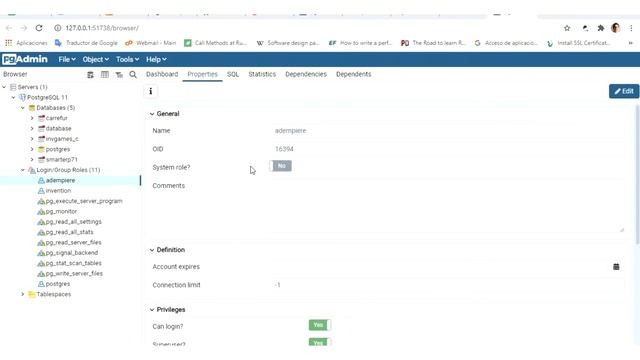The width and height of the screenshot is (640, 360).
Task: Switch to the Dependents tab
Action: pyautogui.click(x=353, y=74)
